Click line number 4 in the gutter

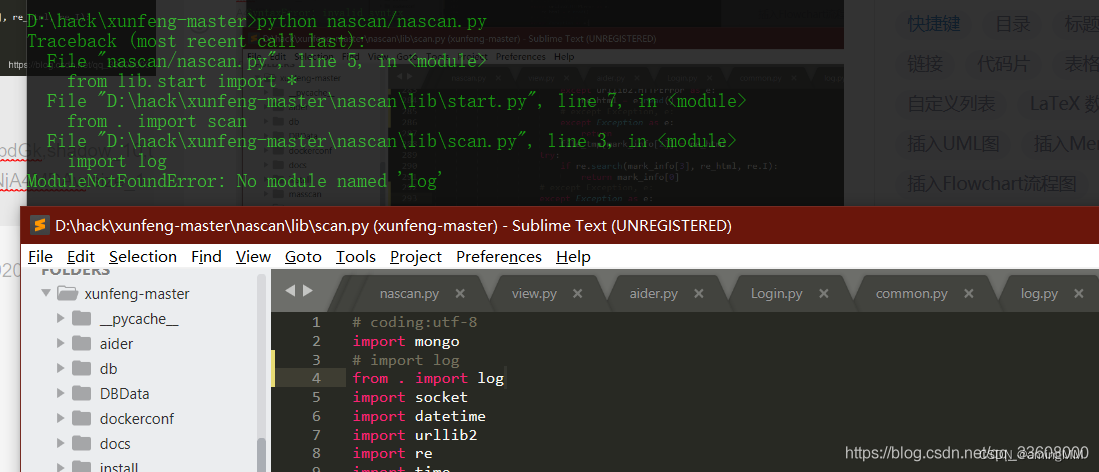click(x=316, y=378)
